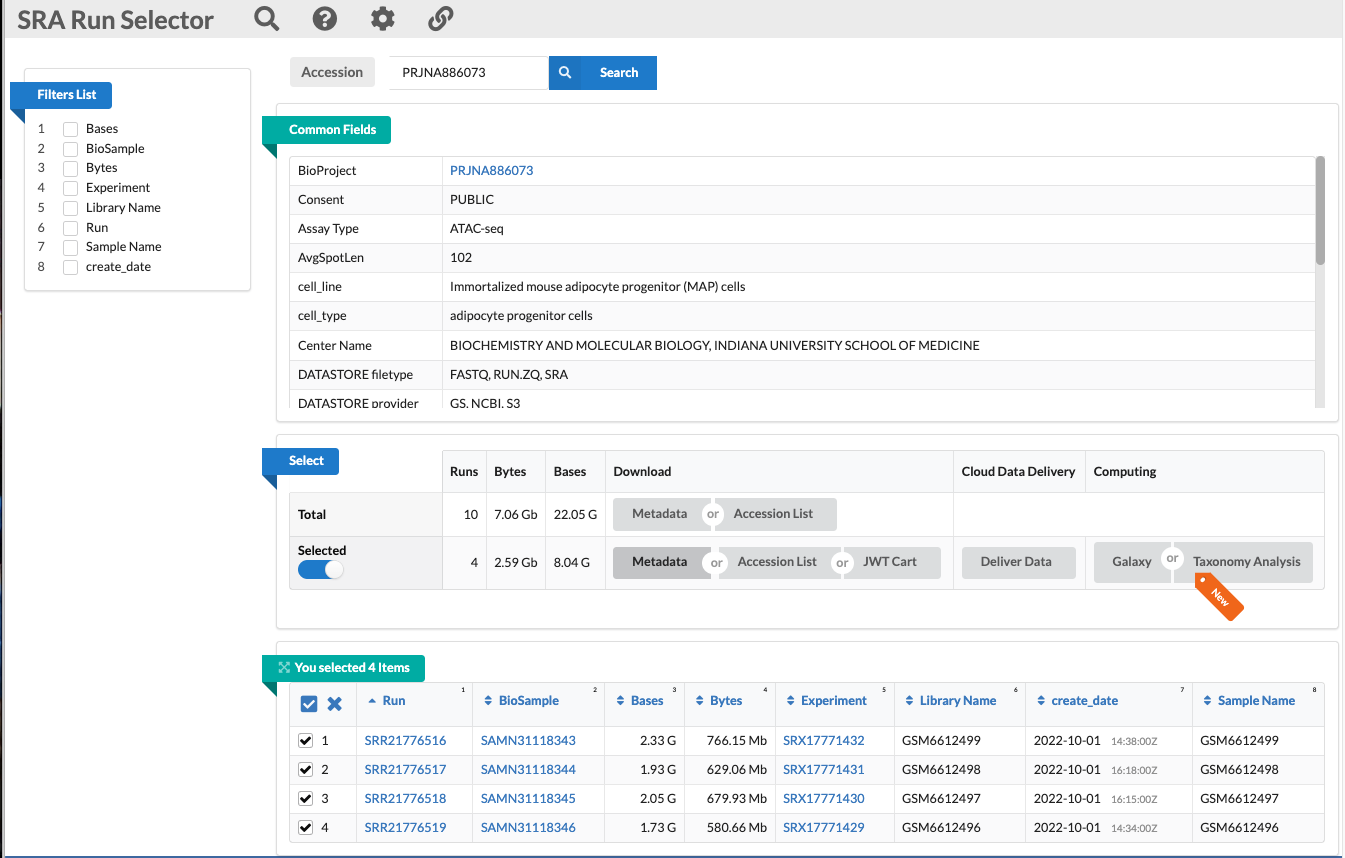Click the SRA Run Selector title

[116, 20]
